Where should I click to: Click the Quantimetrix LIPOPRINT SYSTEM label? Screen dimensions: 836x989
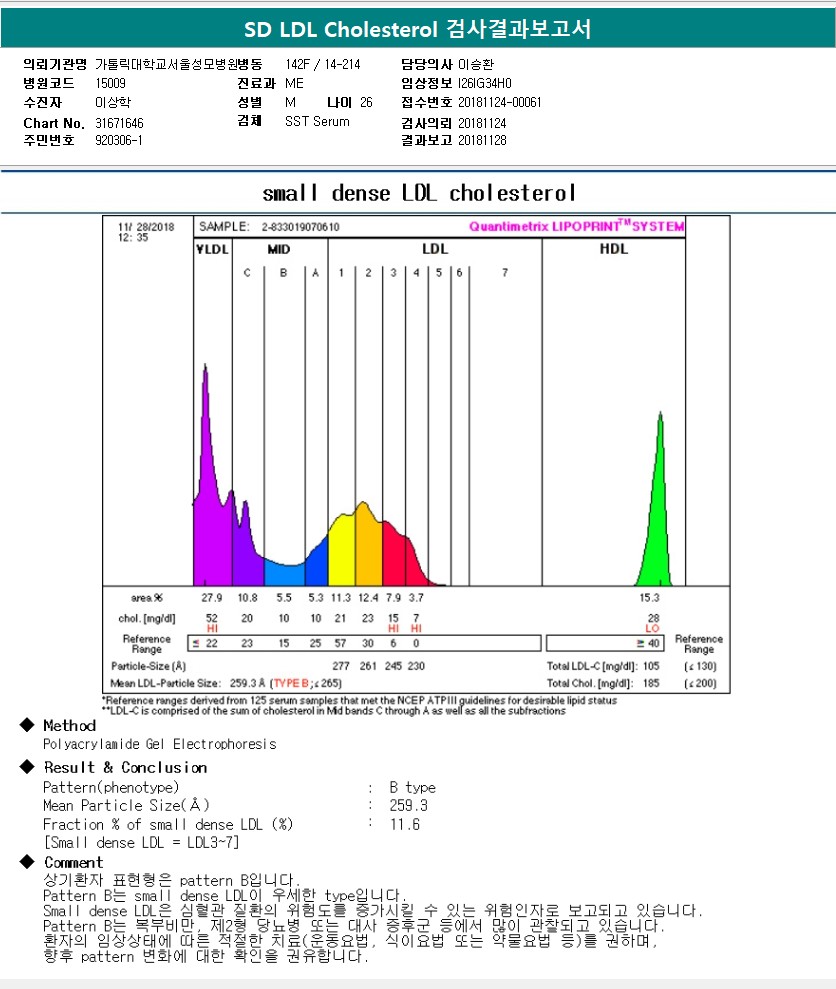576,226
